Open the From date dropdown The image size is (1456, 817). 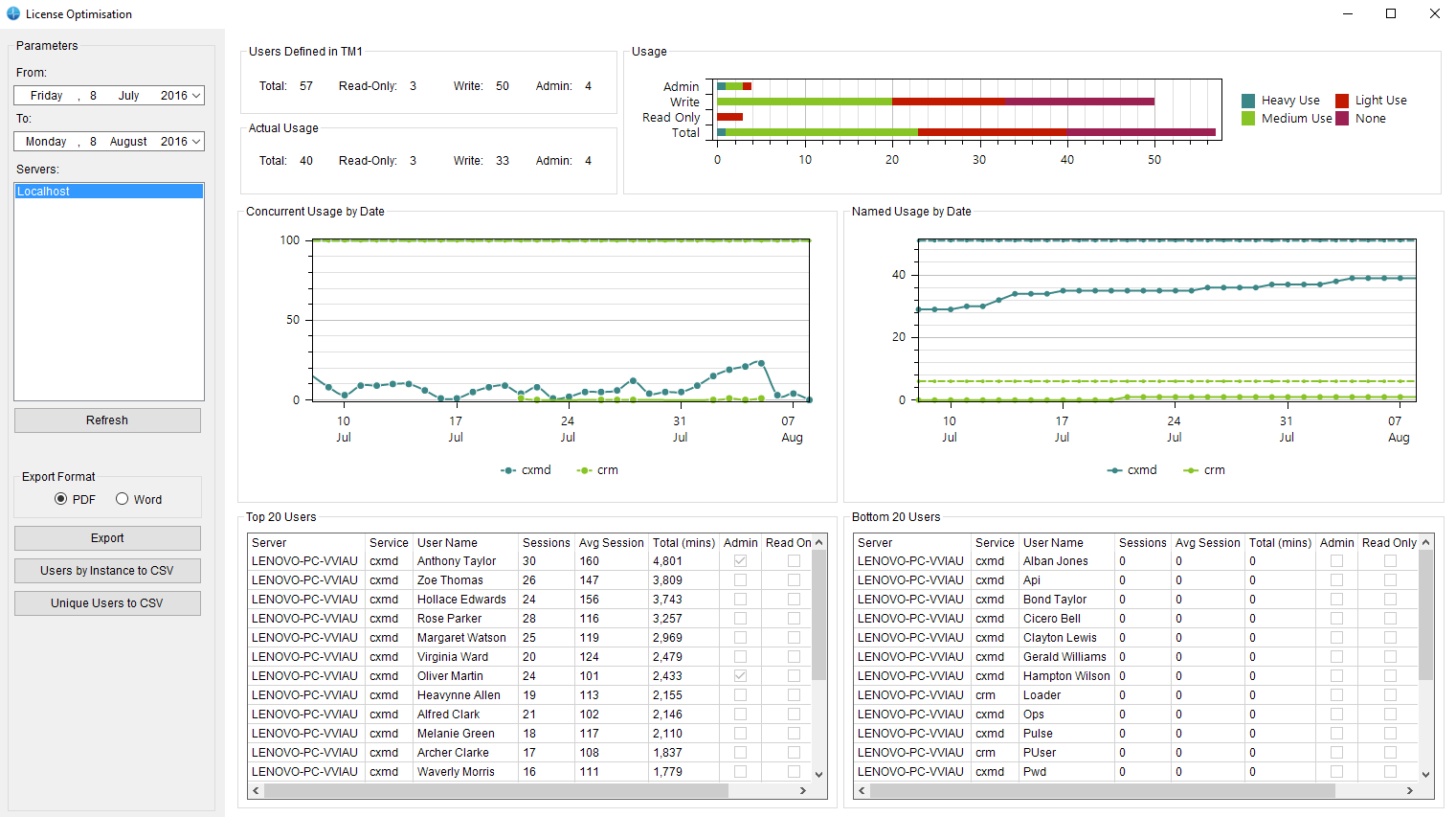pyautogui.click(x=196, y=95)
